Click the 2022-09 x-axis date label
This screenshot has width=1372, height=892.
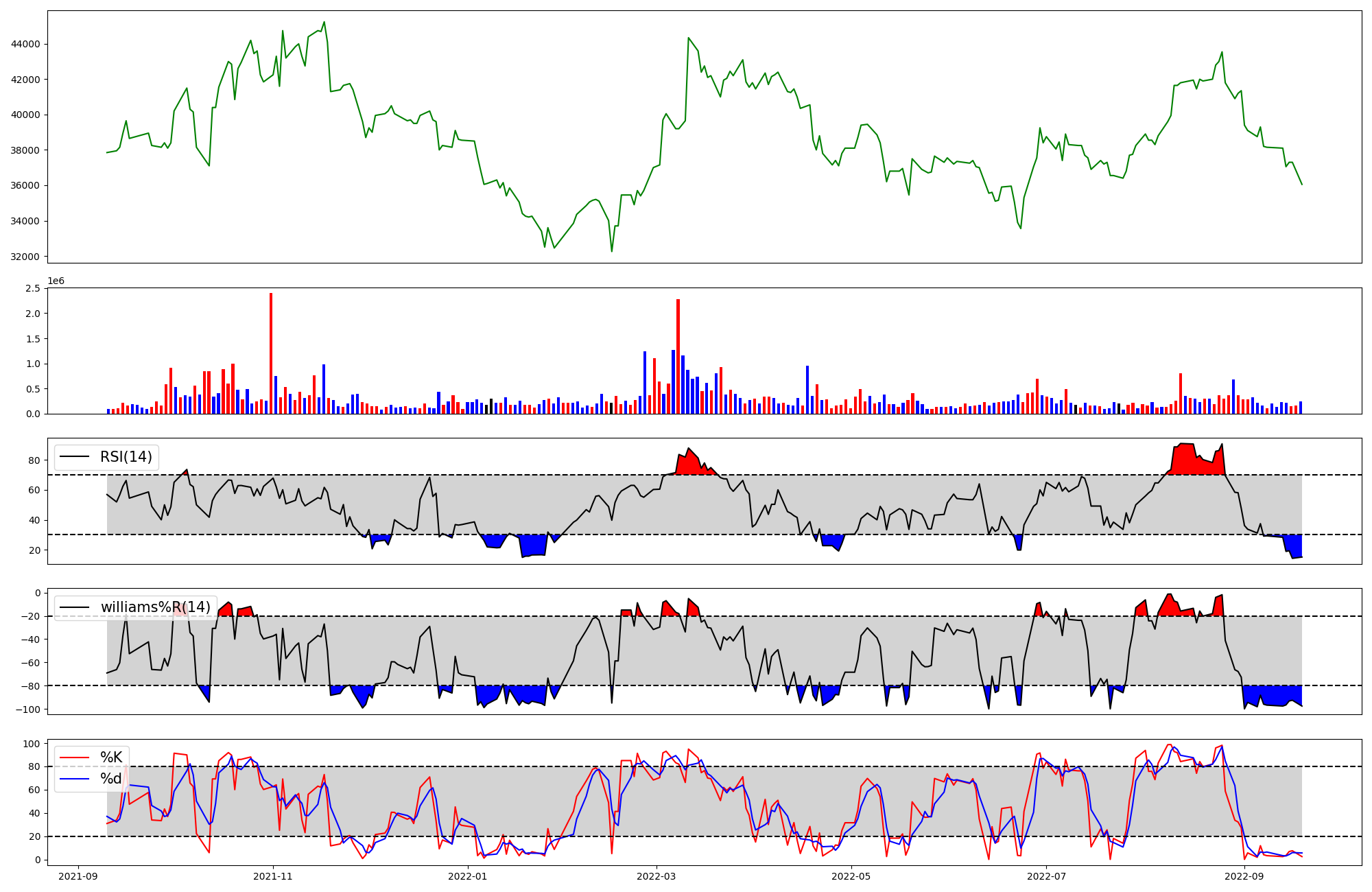coord(1244,876)
